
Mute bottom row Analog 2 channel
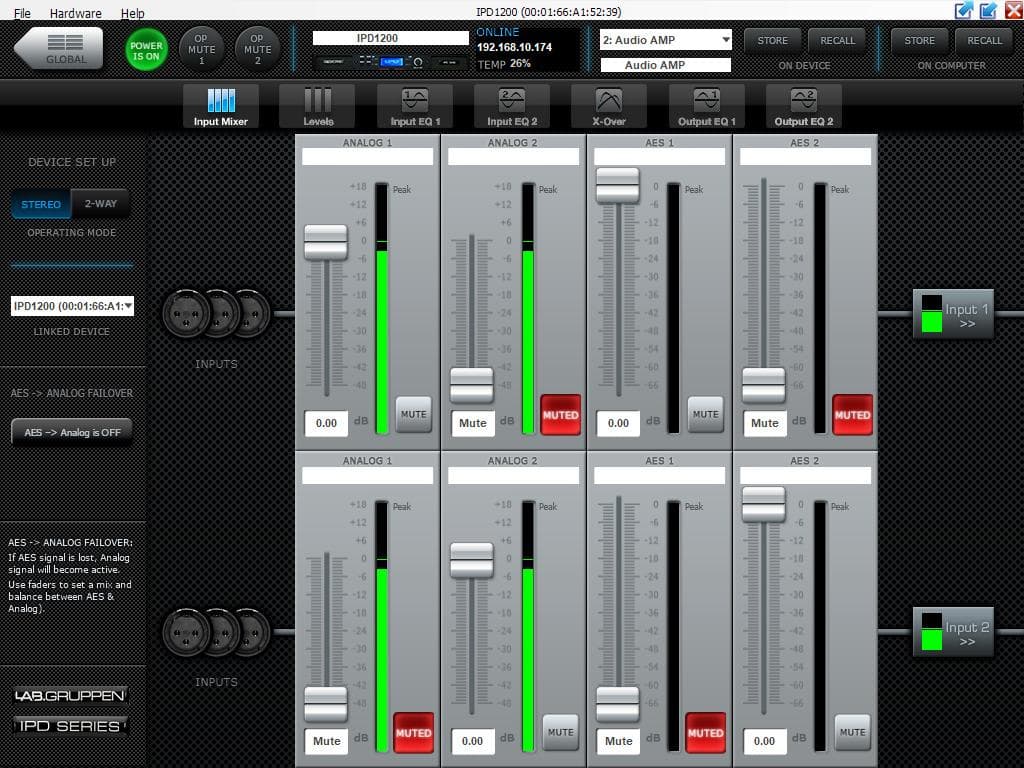tap(560, 732)
